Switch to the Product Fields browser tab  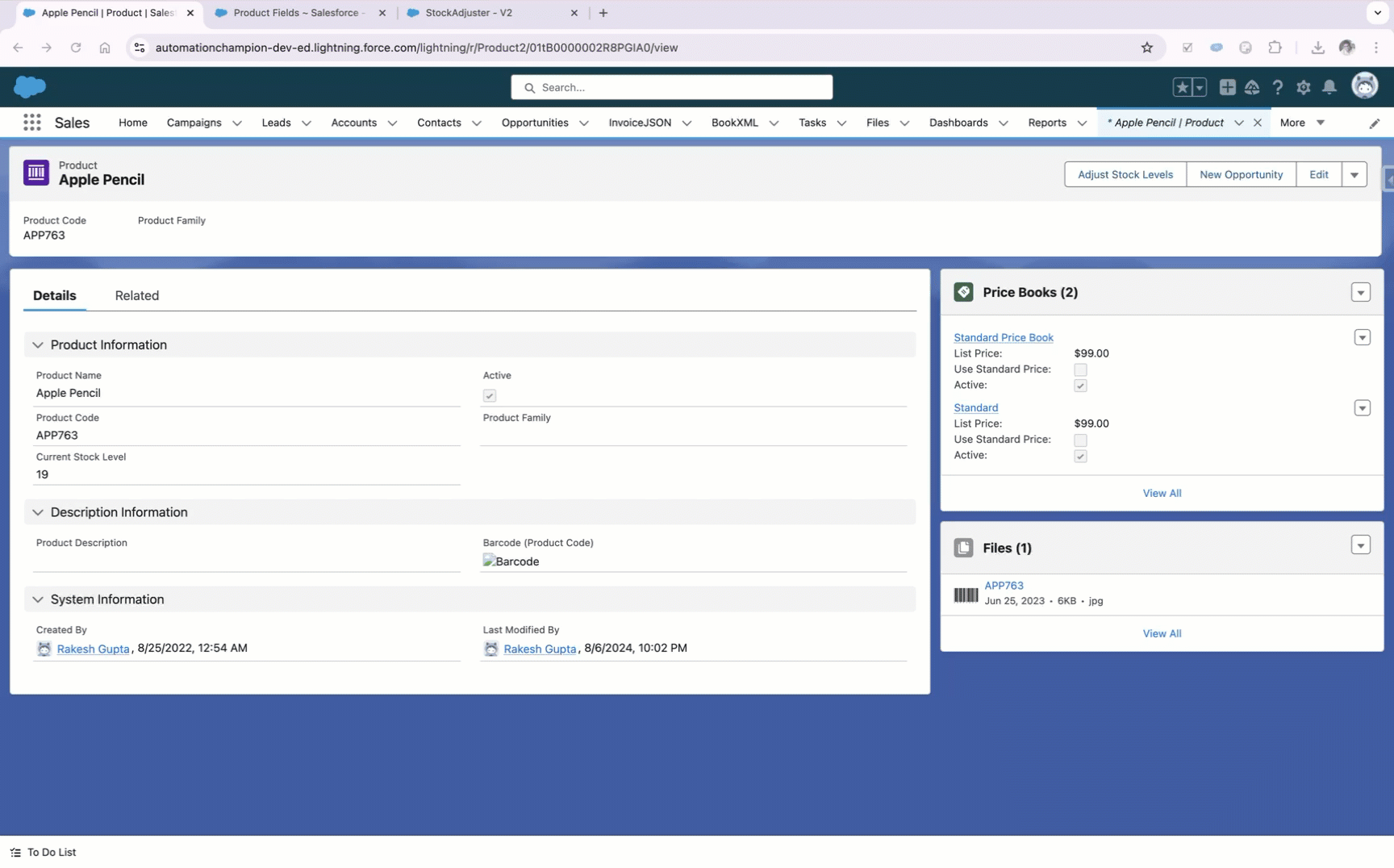click(300, 13)
